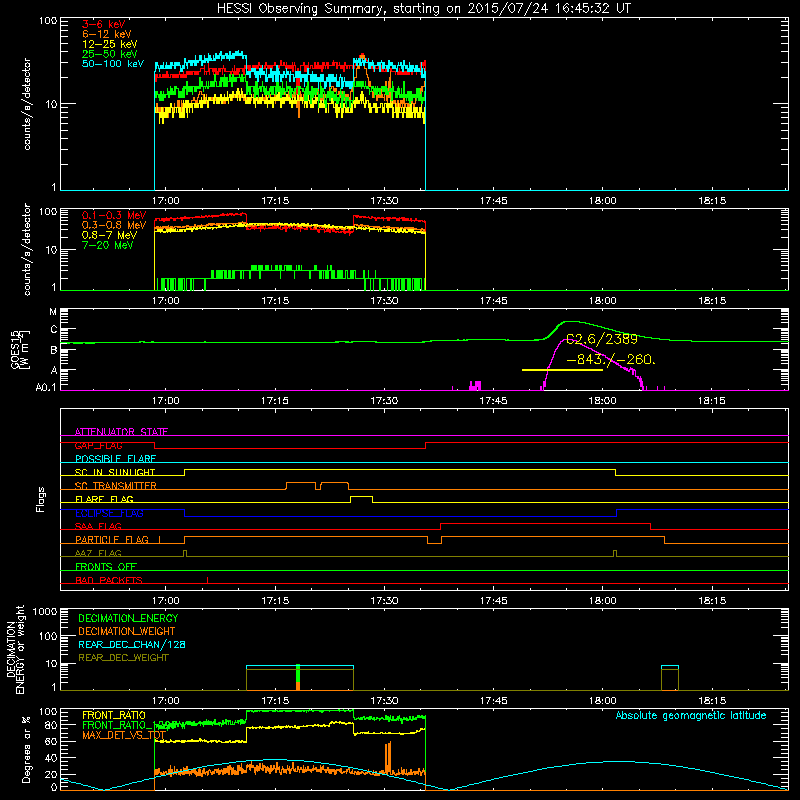The width and height of the screenshot is (800, 800).
Task: Click the orange MAX_DET_VS_TOT legend label
Action: (x=123, y=735)
